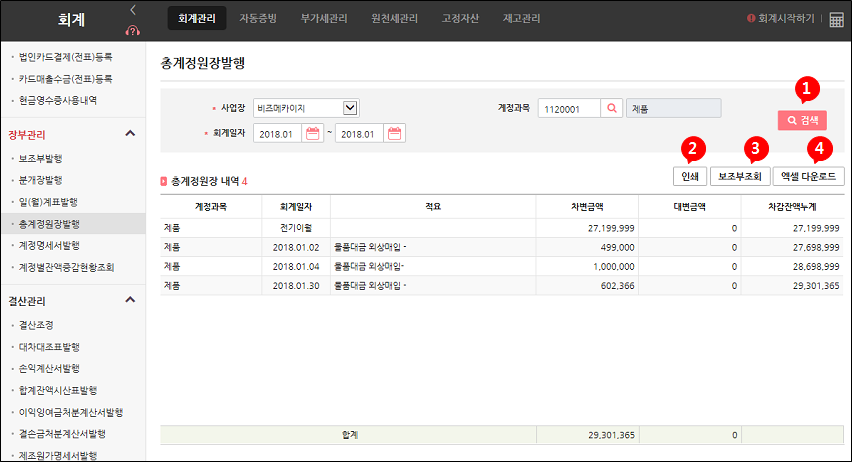Collapse the sidebar with the left chevron
852x462 pixels.
pyautogui.click(x=133, y=10)
